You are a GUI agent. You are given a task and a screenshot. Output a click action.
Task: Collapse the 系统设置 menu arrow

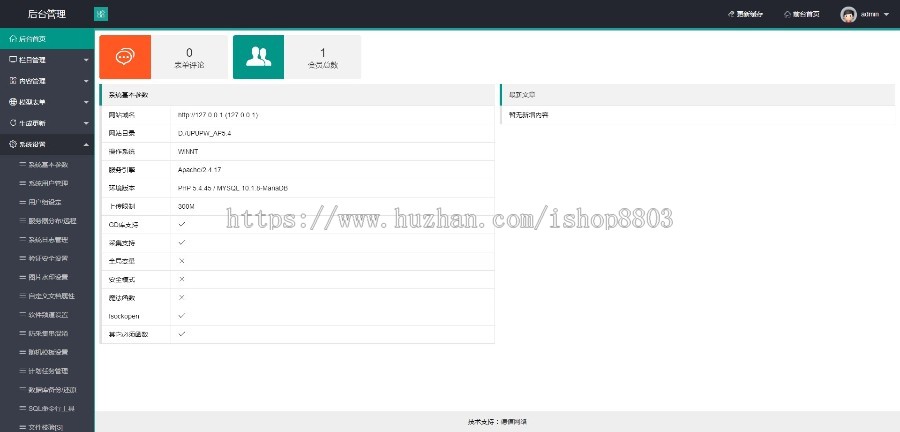[86, 145]
